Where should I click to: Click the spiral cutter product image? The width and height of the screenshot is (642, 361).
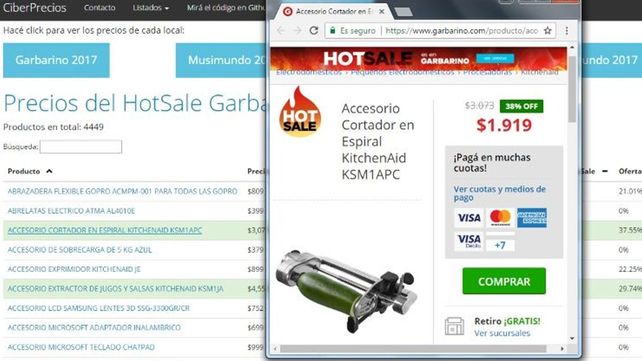tap(346, 291)
